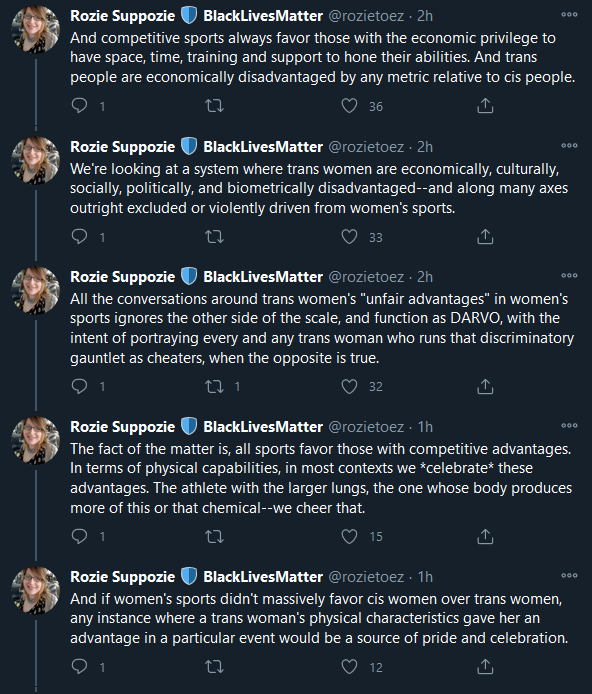Retweet the DARVO tweet with 1 retweet

pos(215,386)
